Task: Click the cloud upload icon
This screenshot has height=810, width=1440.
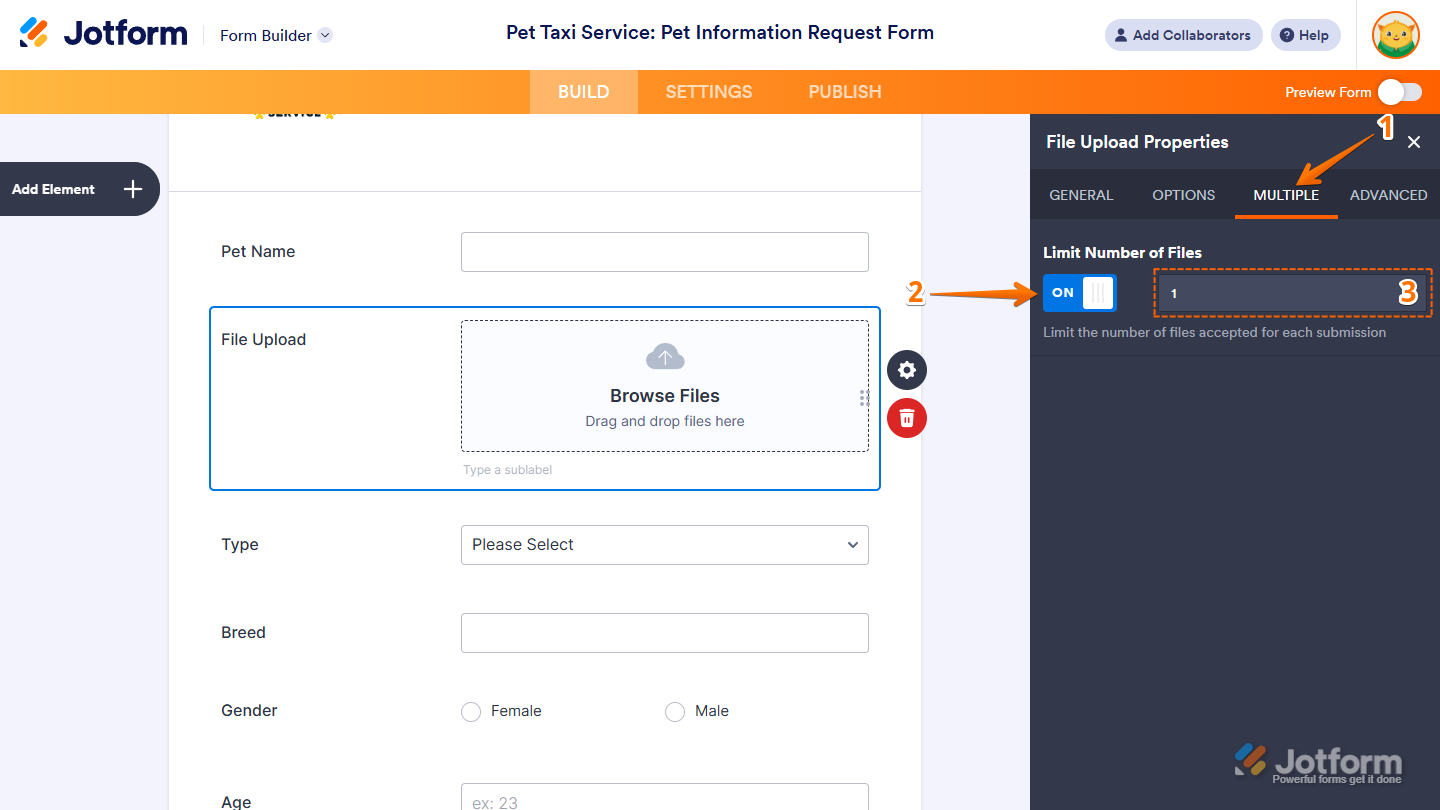Action: (665, 356)
